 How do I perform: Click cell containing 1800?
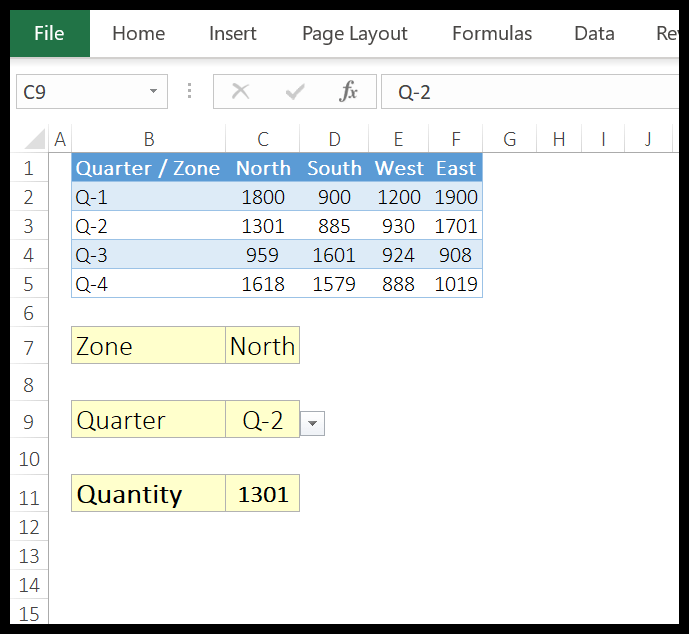click(x=263, y=197)
